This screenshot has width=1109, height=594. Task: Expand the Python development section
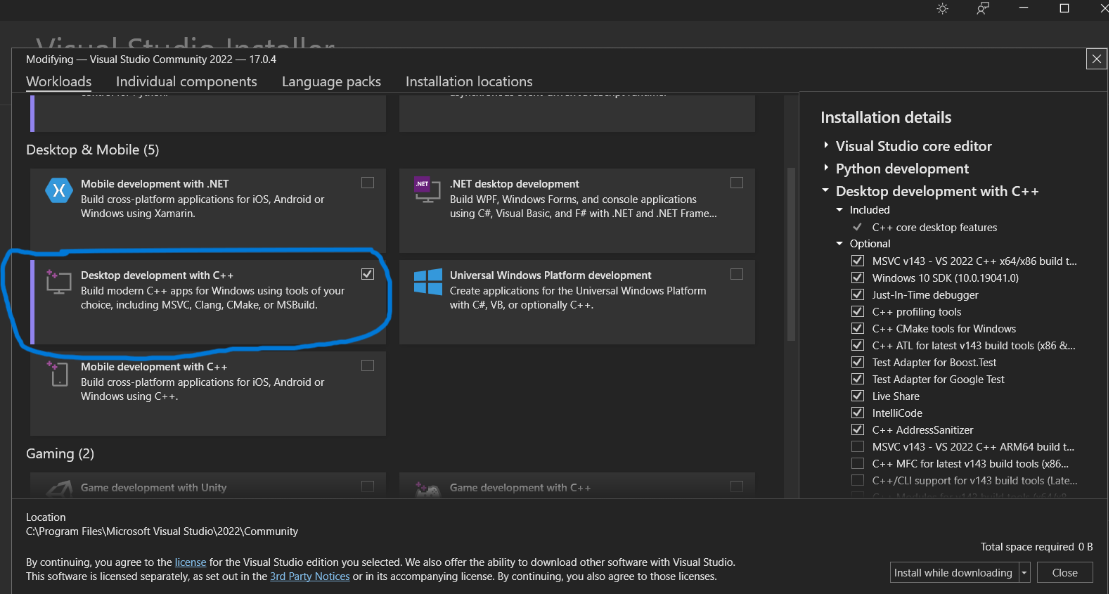tap(826, 169)
